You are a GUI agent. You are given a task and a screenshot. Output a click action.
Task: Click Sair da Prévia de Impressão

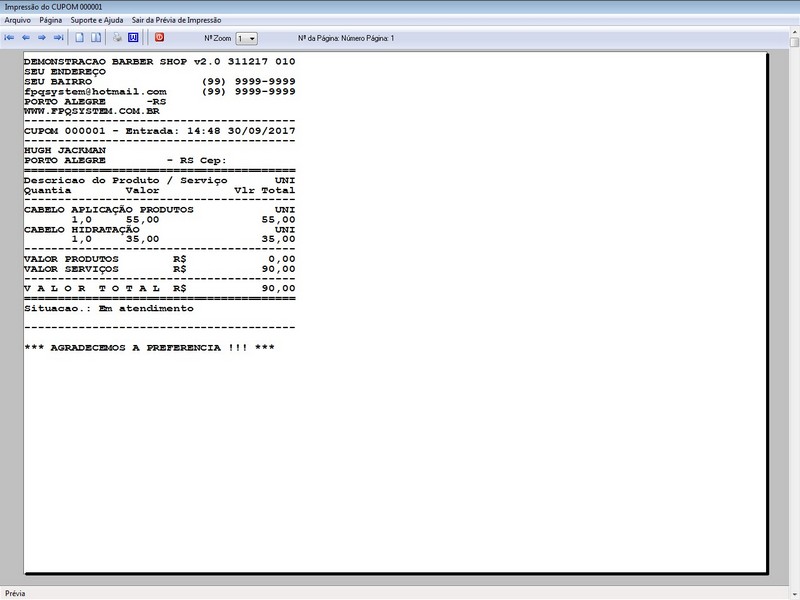[177, 20]
